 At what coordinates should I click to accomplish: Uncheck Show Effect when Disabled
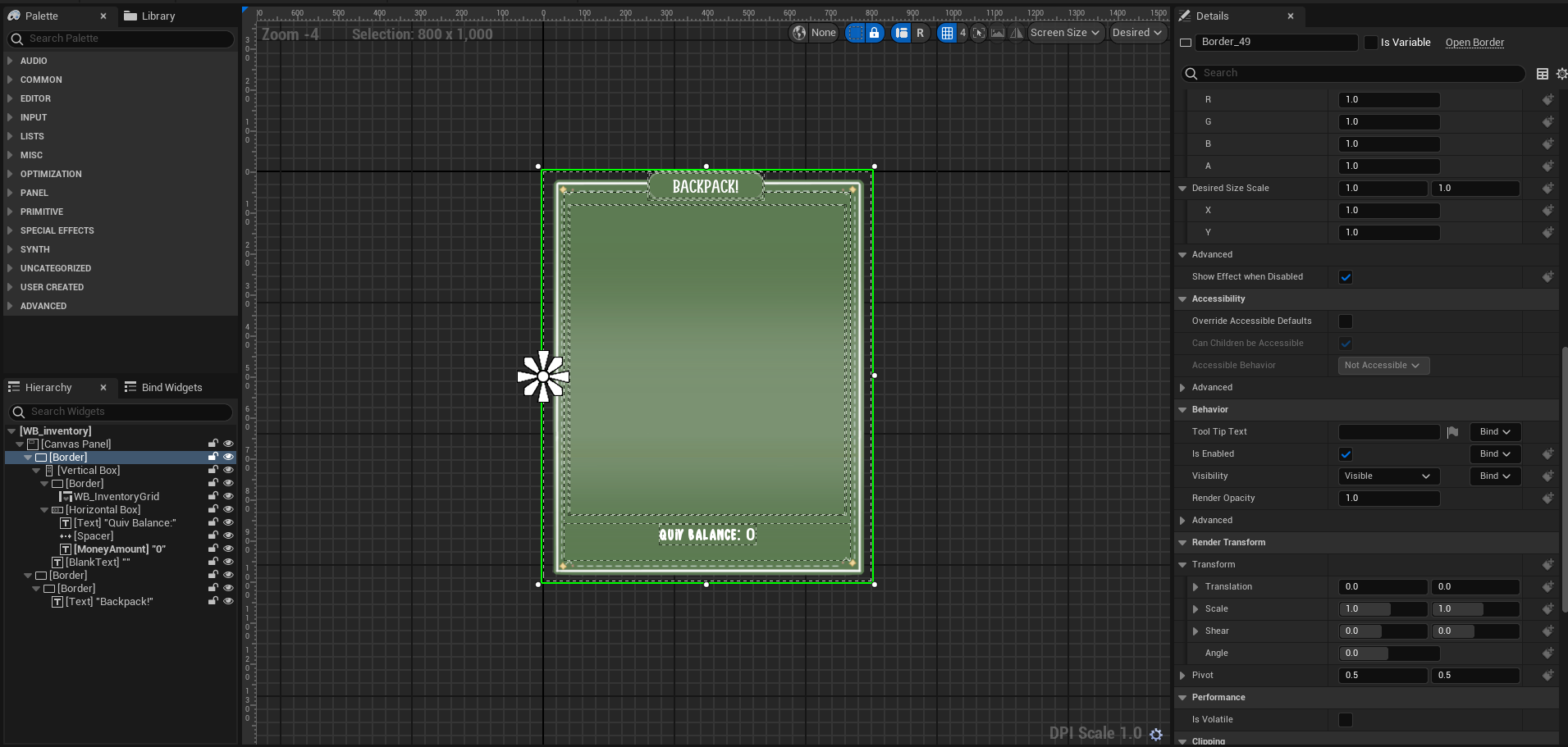1346,277
